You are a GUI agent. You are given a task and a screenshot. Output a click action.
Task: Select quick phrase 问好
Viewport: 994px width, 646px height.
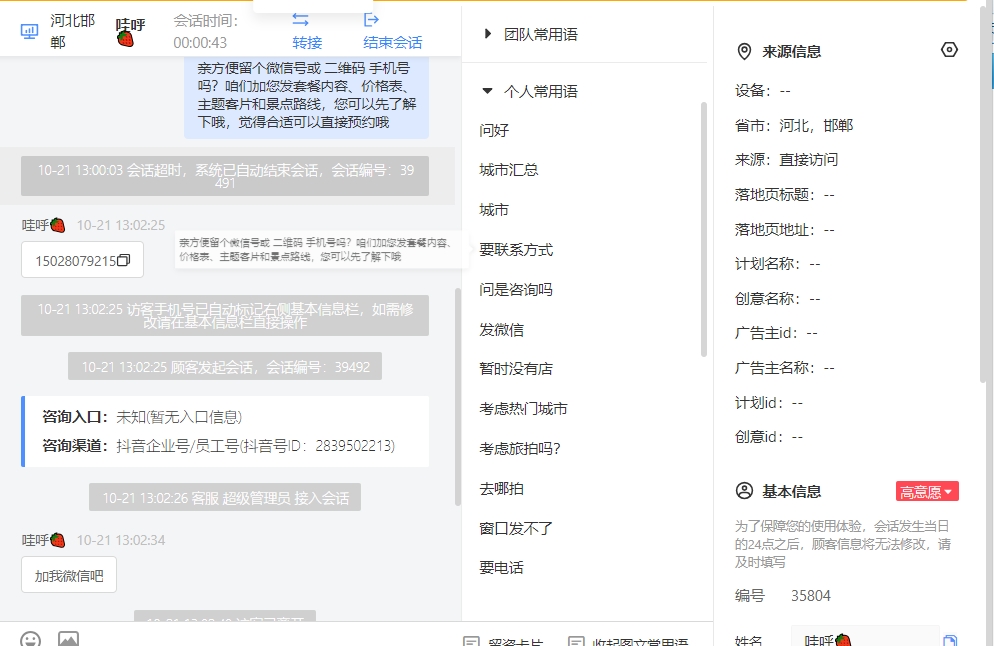tap(494, 130)
